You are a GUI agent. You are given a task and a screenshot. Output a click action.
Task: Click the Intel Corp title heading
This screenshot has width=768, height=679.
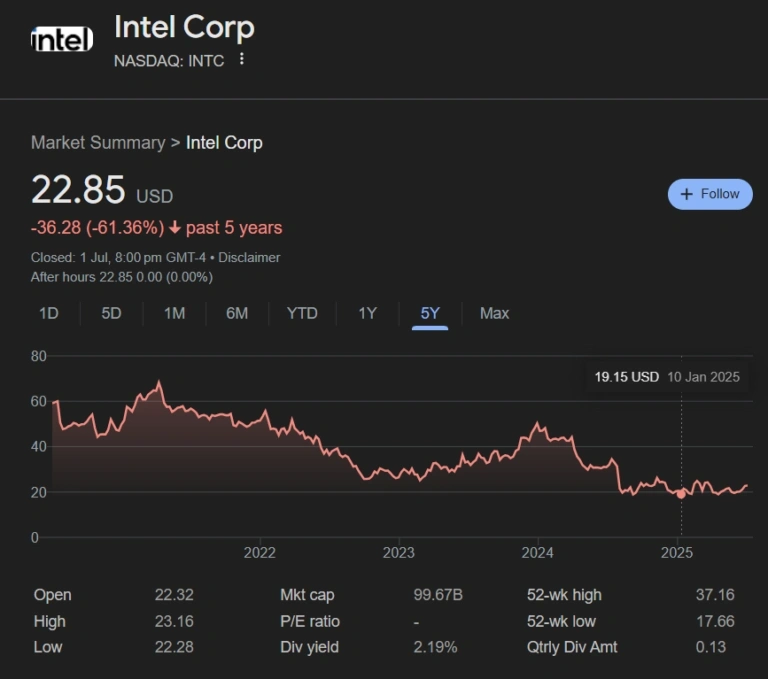(x=184, y=26)
